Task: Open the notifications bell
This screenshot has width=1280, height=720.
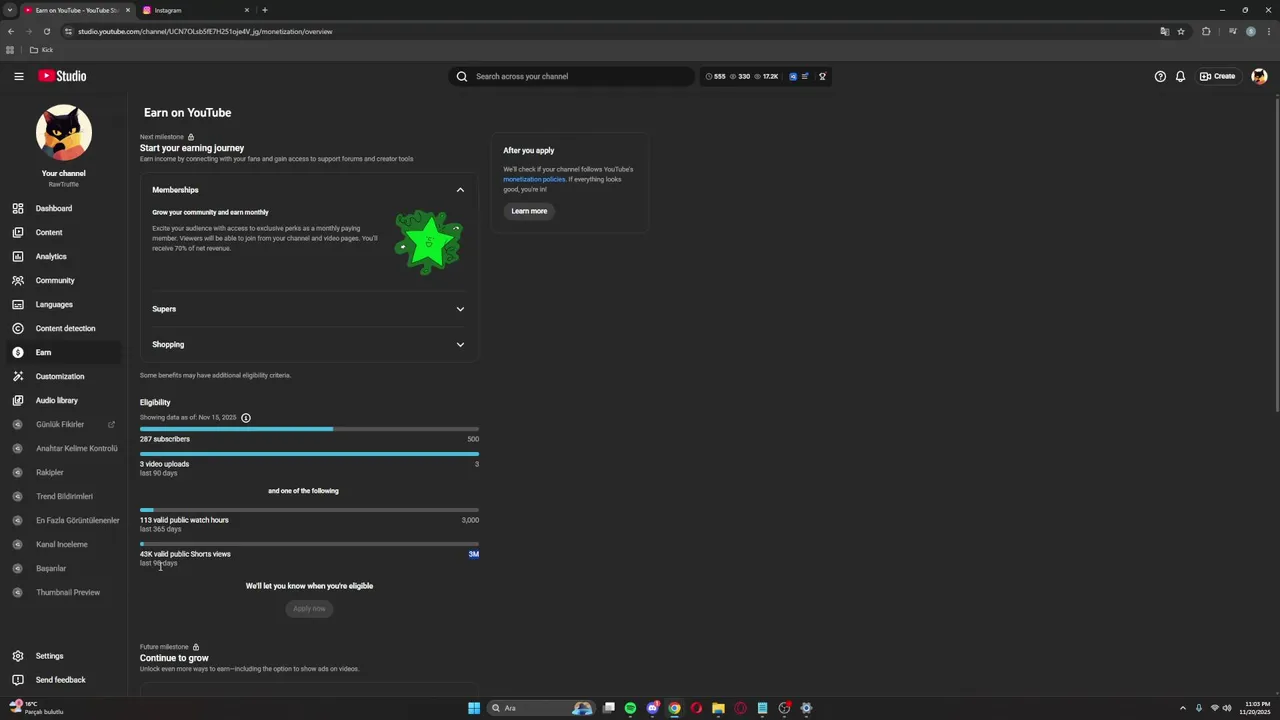Action: 1180,76
